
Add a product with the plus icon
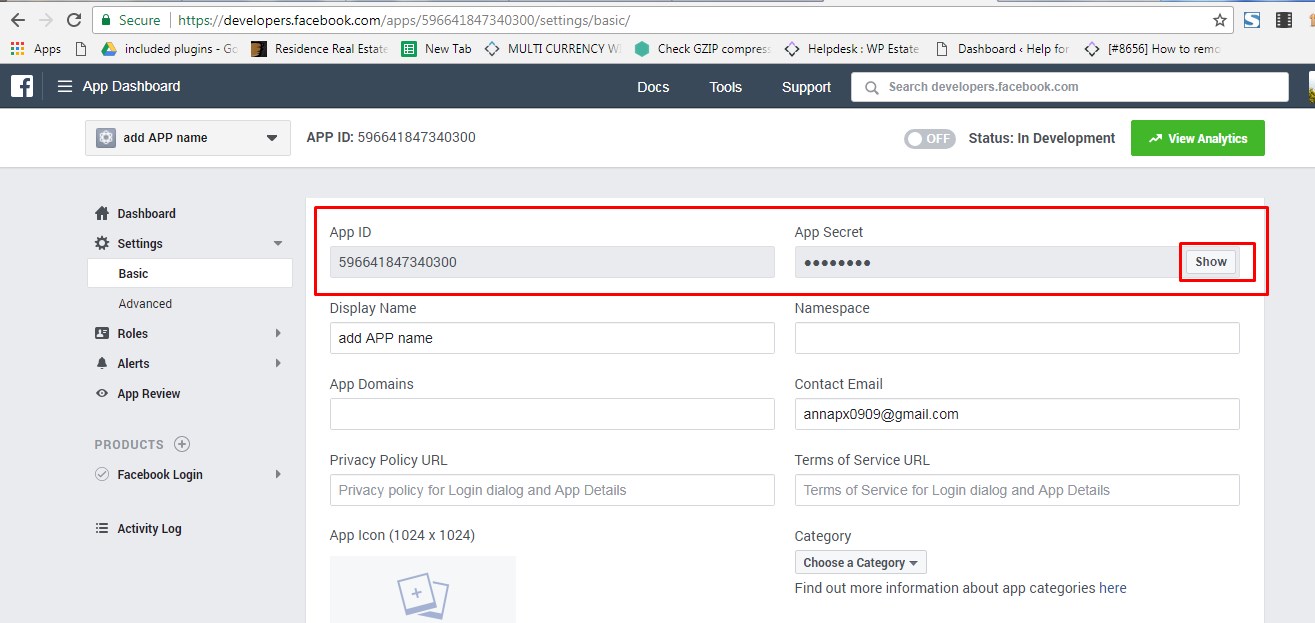point(182,444)
